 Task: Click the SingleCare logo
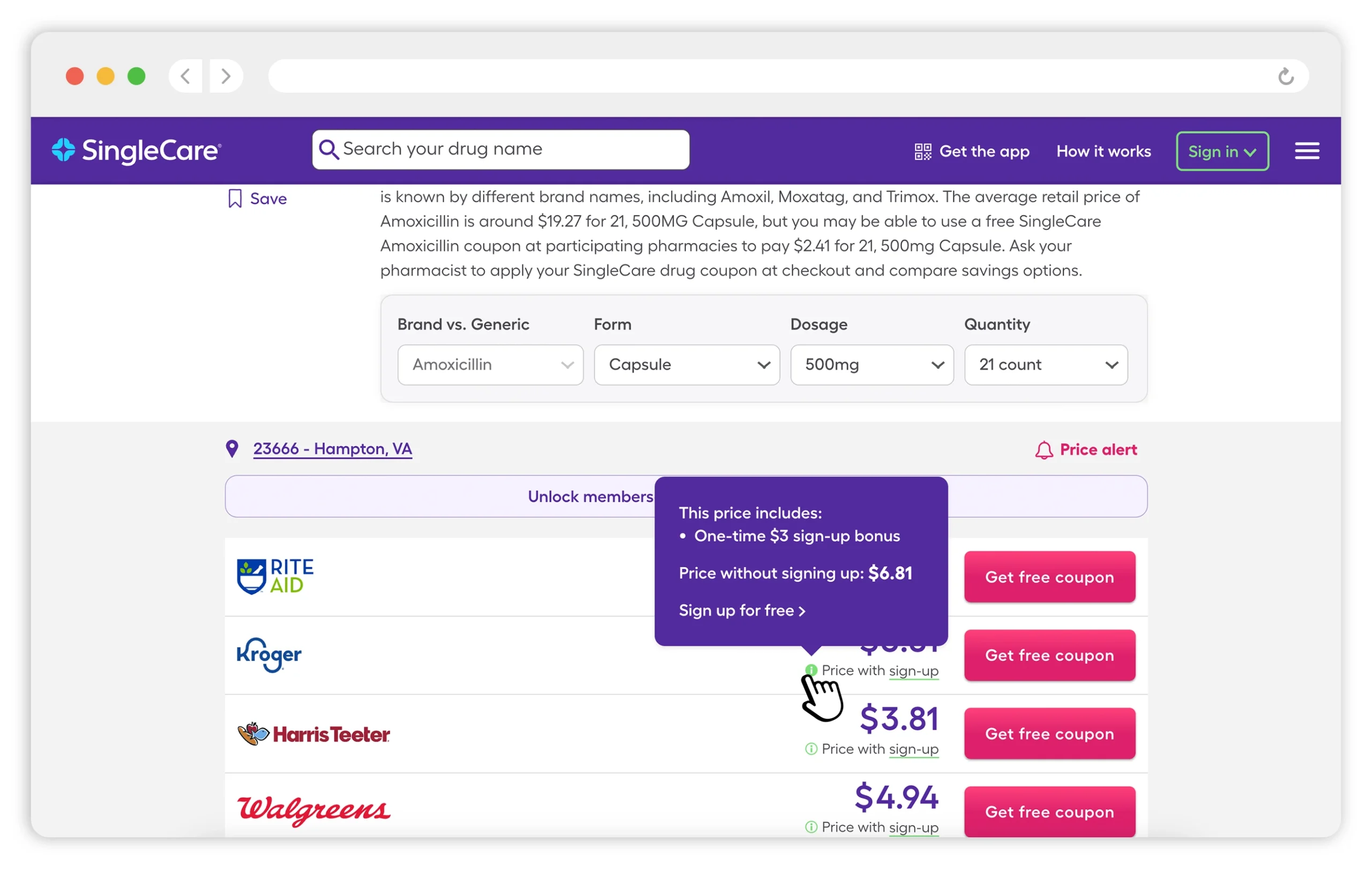(136, 150)
